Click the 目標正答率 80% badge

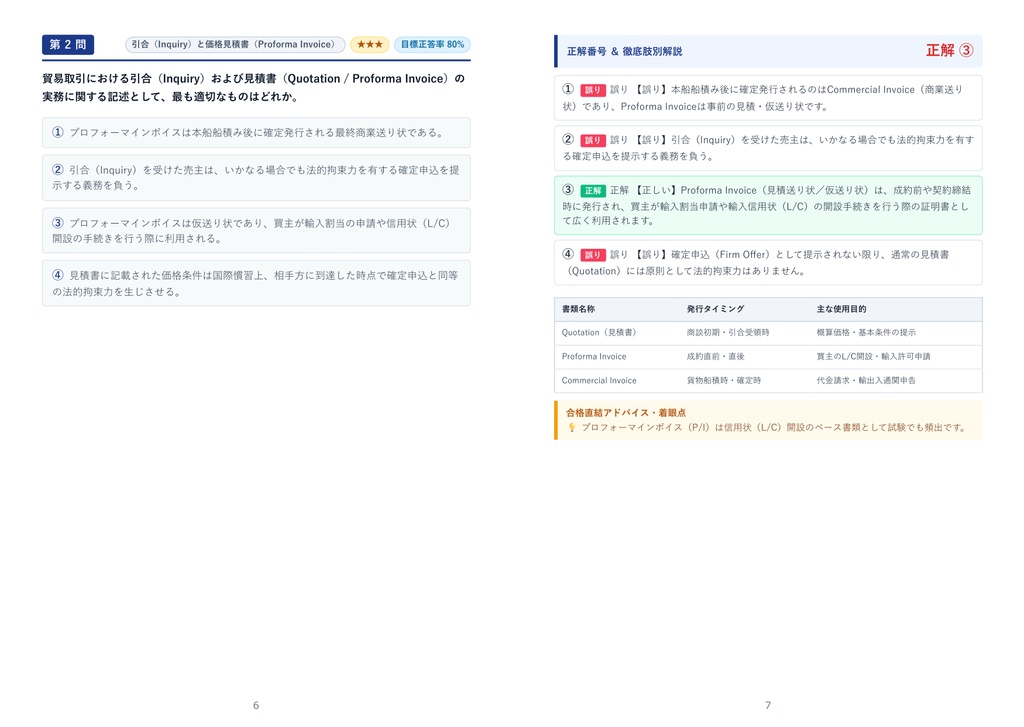click(432, 44)
